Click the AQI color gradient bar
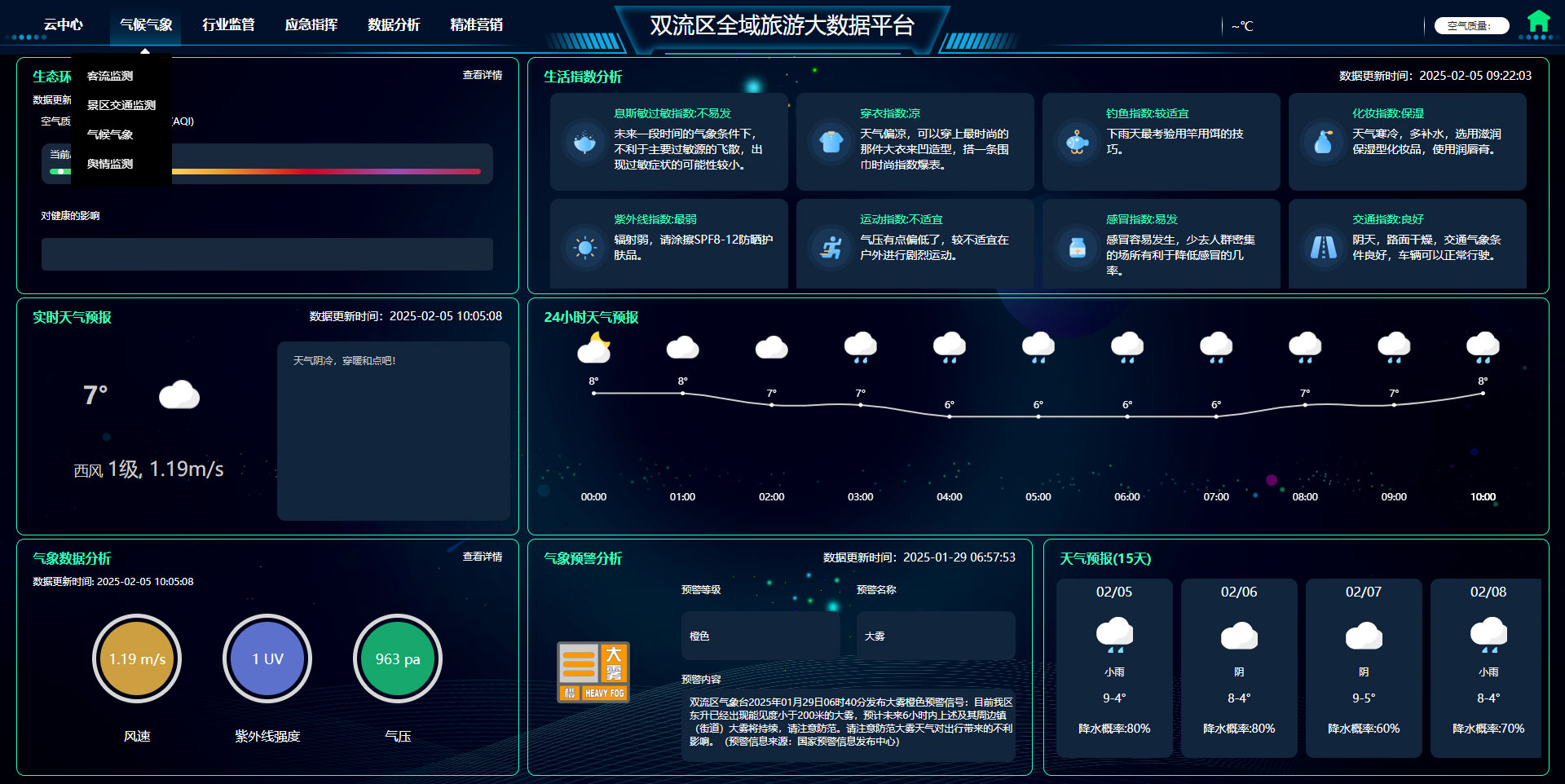 [x=326, y=171]
